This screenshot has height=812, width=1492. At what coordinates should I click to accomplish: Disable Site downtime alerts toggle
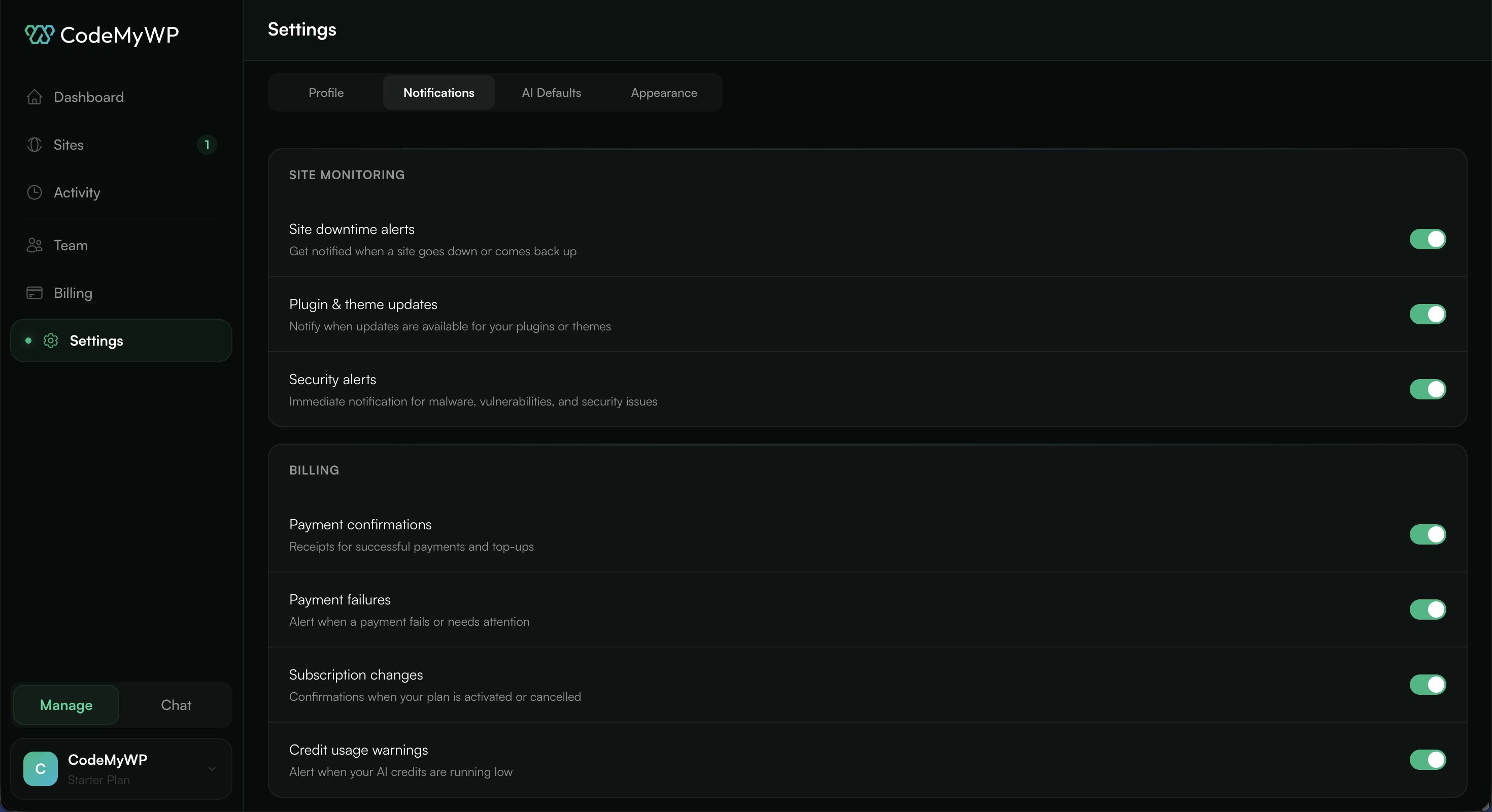click(x=1427, y=239)
